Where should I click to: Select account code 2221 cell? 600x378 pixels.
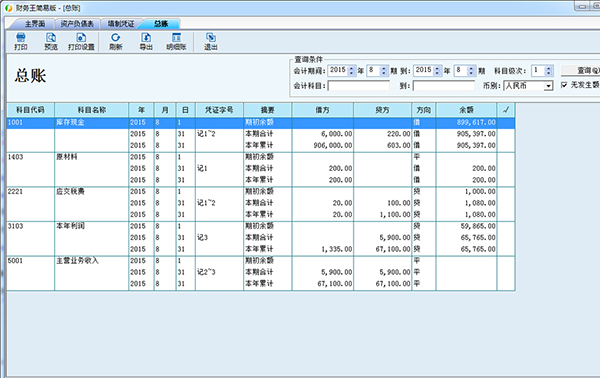pos(30,191)
